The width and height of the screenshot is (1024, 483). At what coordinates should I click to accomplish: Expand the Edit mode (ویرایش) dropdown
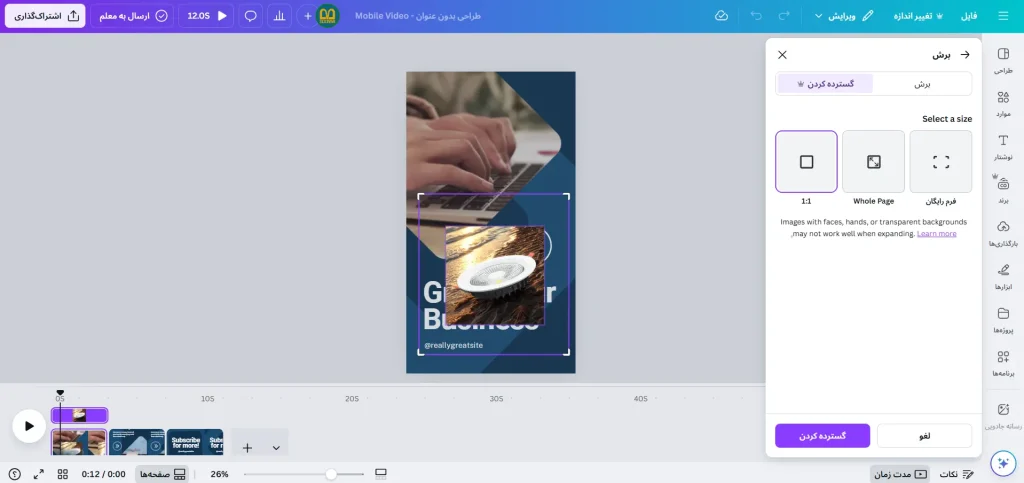pyautogui.click(x=844, y=16)
